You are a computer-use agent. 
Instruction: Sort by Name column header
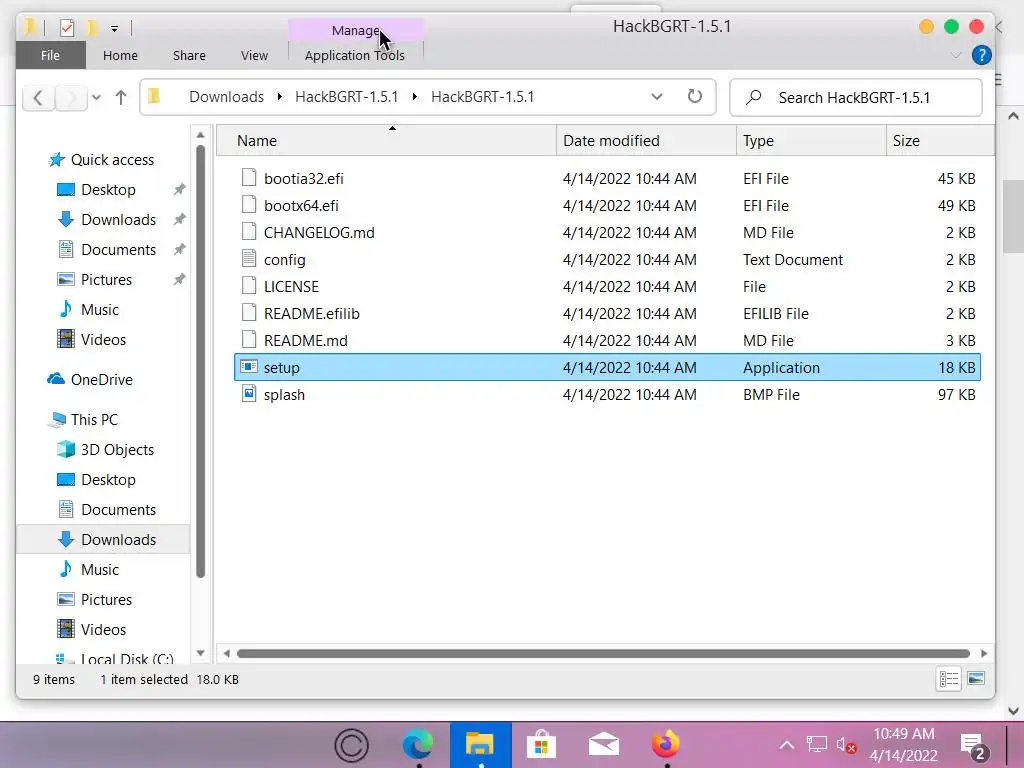tap(386, 141)
